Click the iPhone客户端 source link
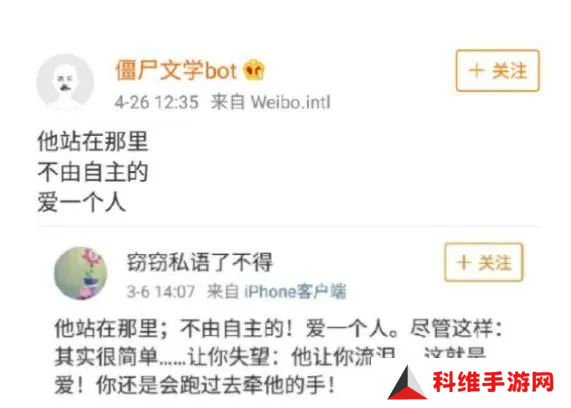Screen dimensions: 571x408 pos(295,291)
